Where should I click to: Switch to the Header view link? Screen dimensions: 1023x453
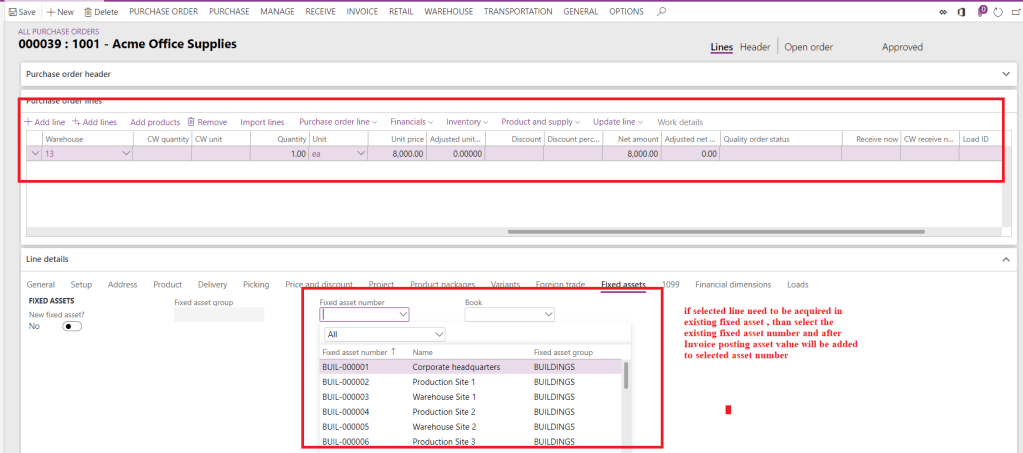(x=755, y=47)
